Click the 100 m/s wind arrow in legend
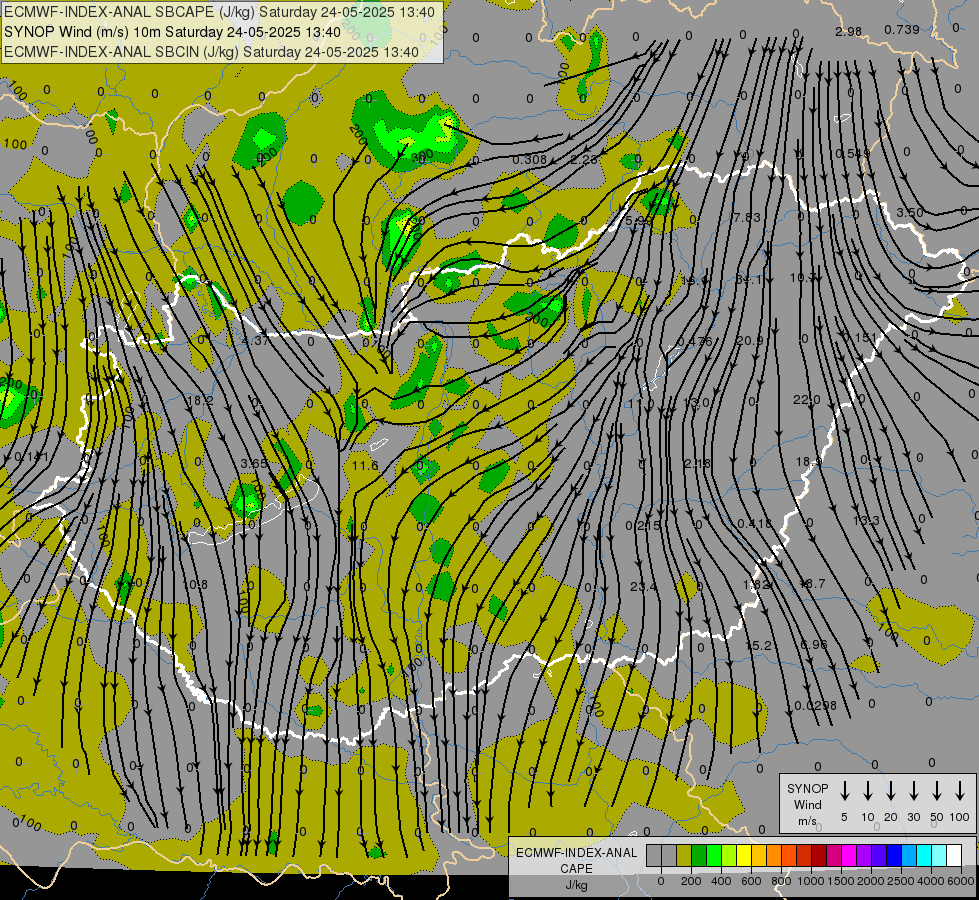 tap(960, 790)
